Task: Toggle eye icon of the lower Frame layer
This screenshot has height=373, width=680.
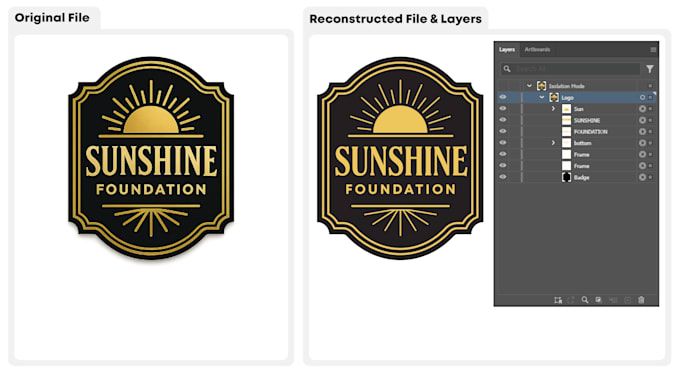Action: tap(503, 165)
